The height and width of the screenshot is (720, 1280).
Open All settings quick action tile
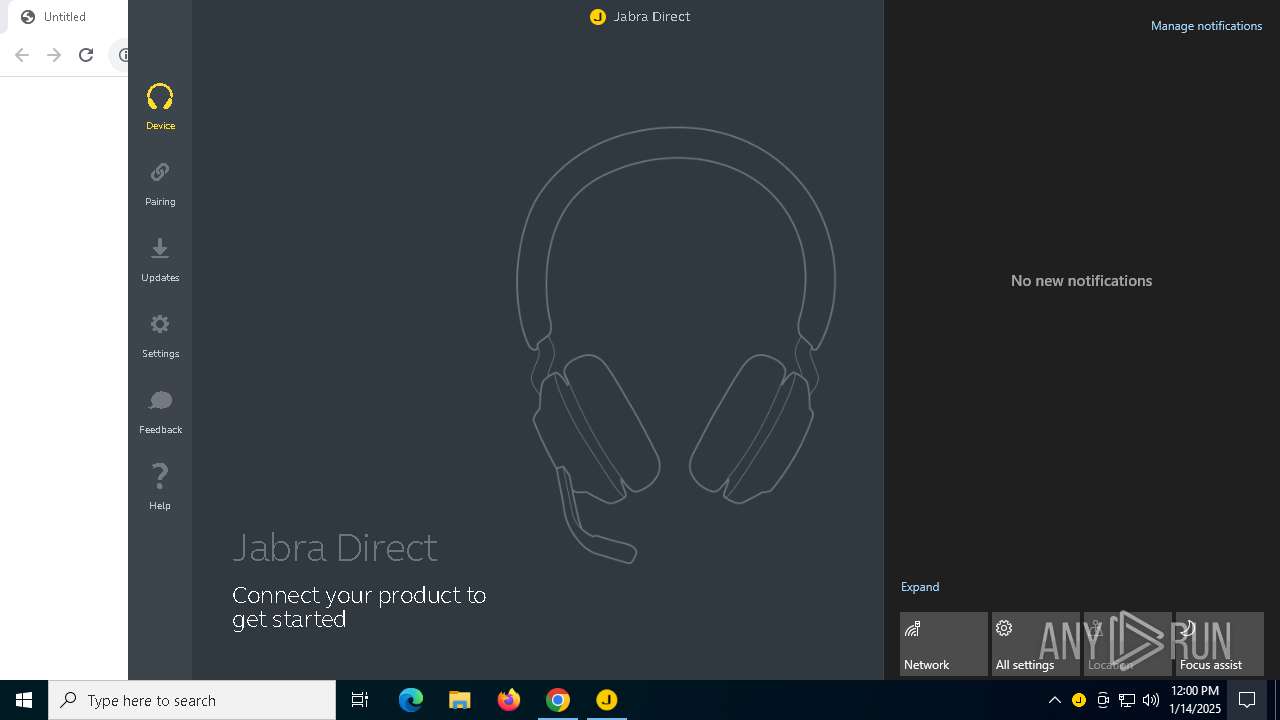coord(1035,643)
